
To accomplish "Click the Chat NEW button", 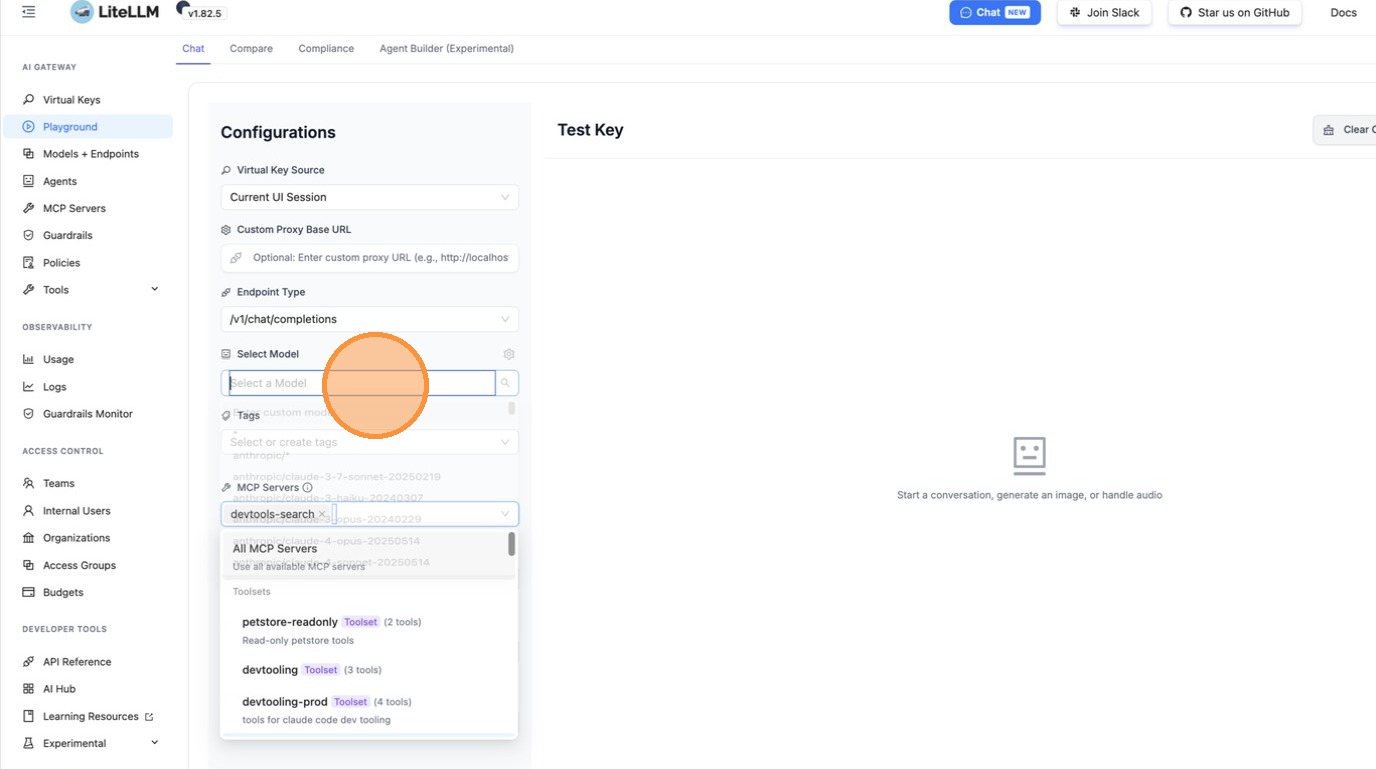I will click(995, 12).
